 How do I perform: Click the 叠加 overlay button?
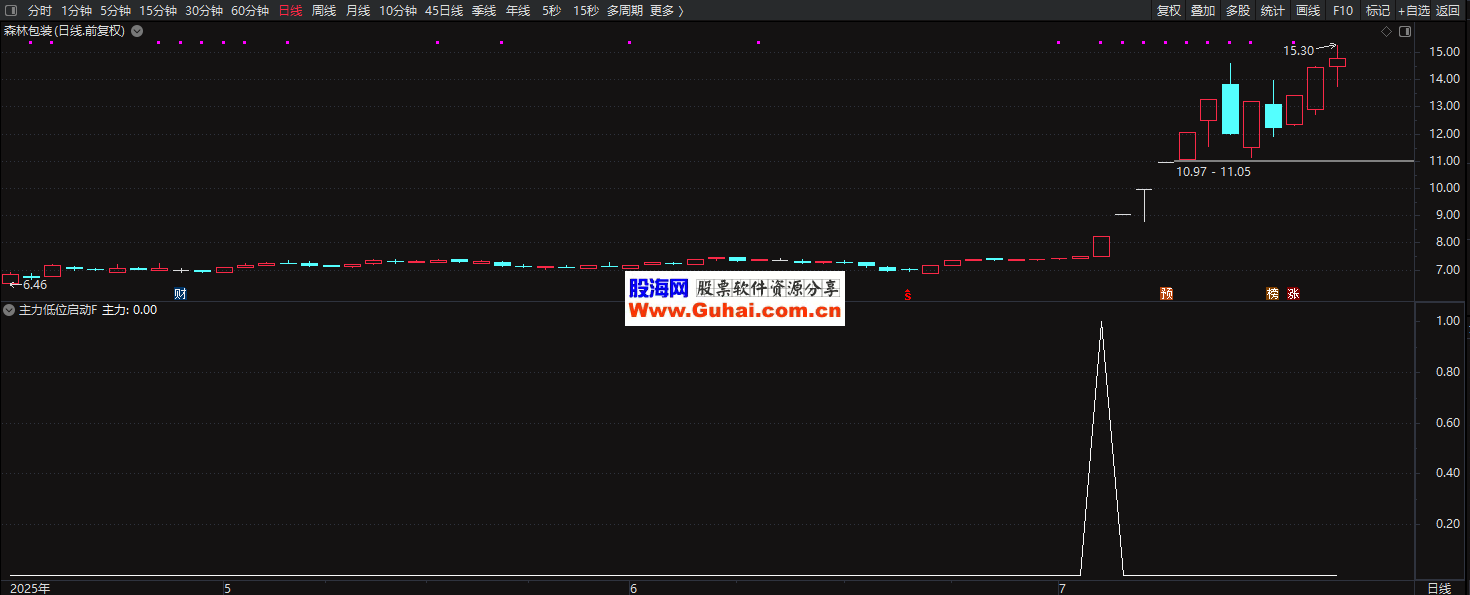pos(1203,10)
